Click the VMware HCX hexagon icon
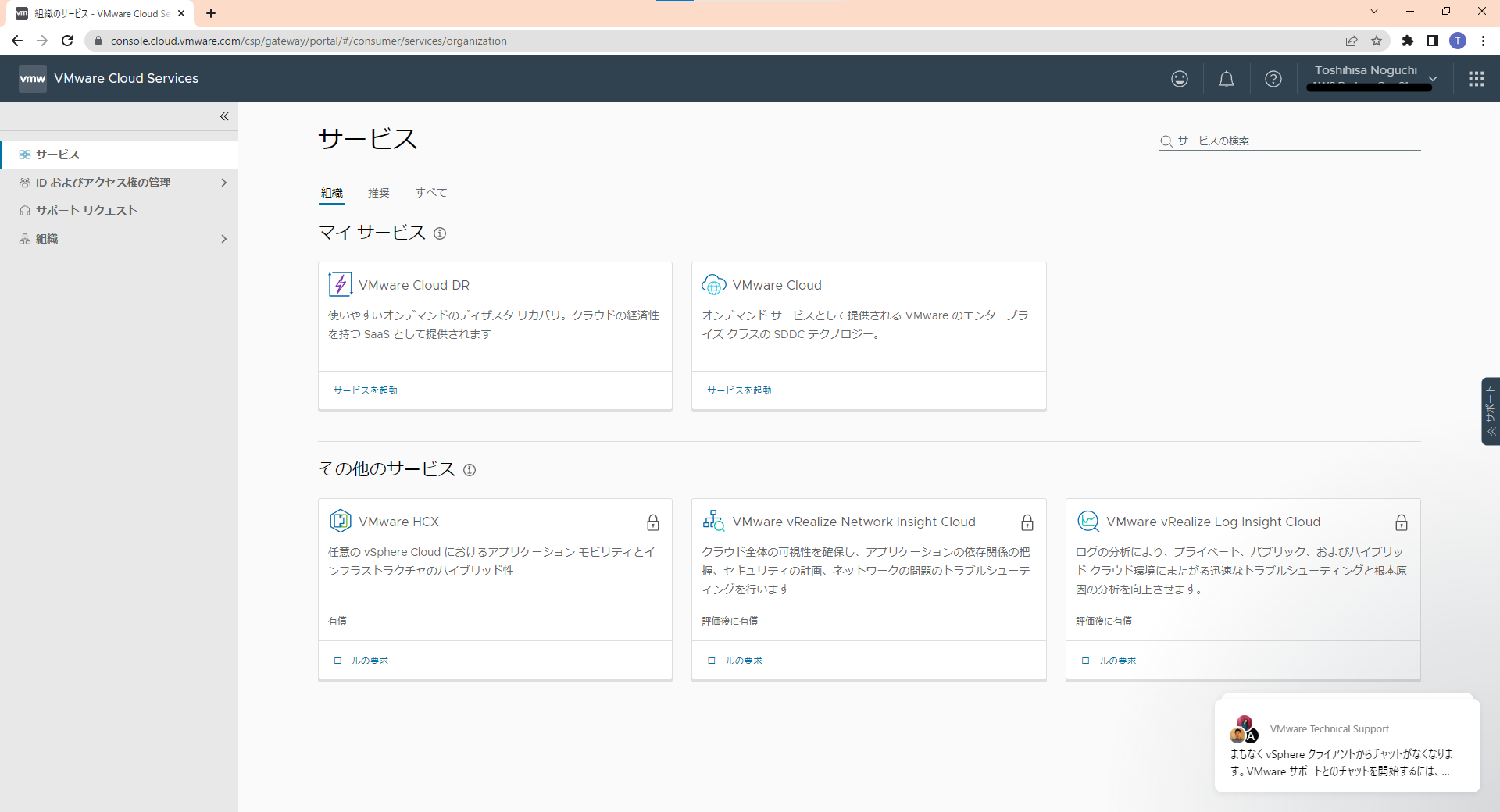The height and width of the screenshot is (812, 1500). coord(341,521)
